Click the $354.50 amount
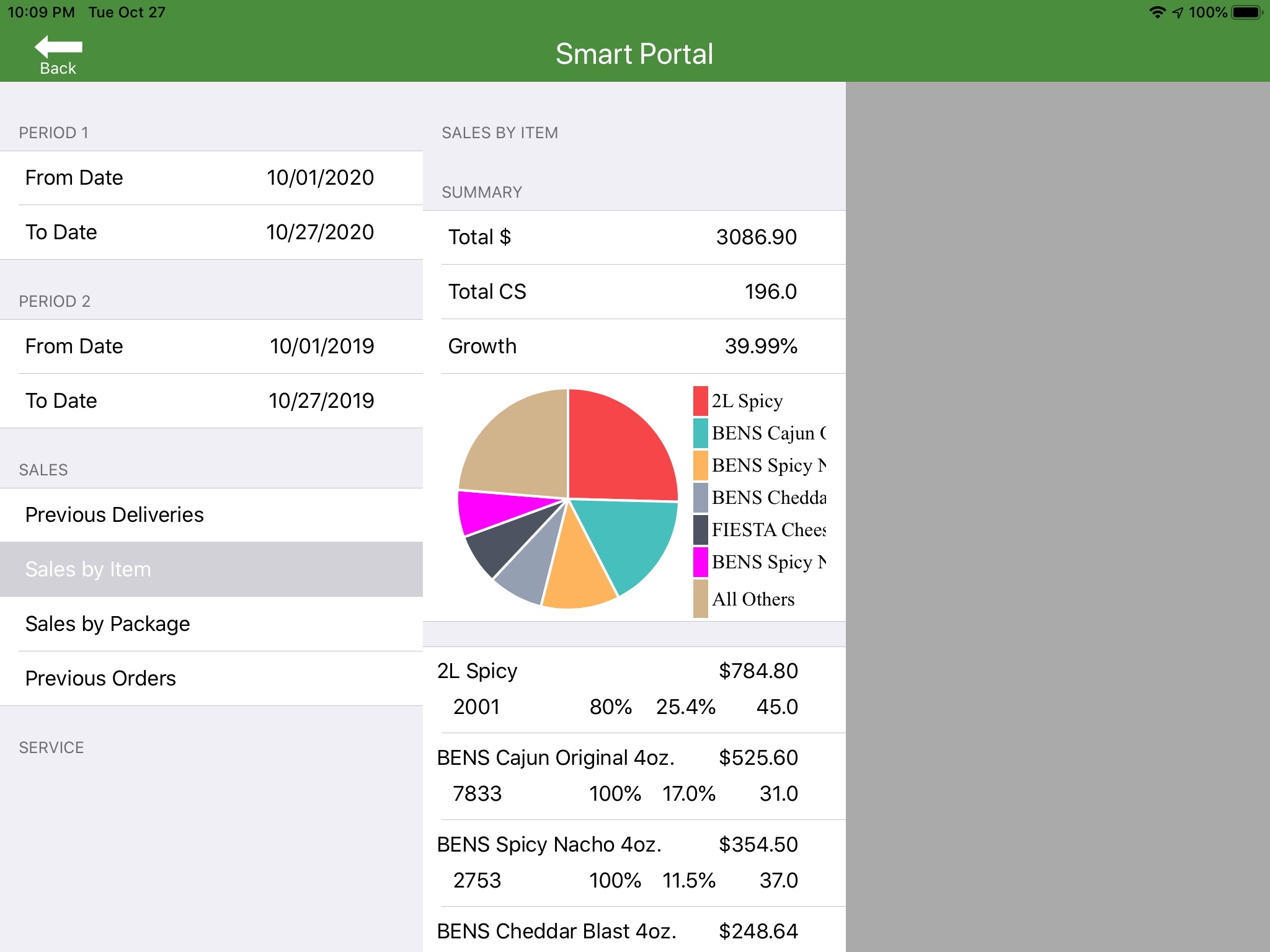1270x952 pixels. tap(758, 845)
